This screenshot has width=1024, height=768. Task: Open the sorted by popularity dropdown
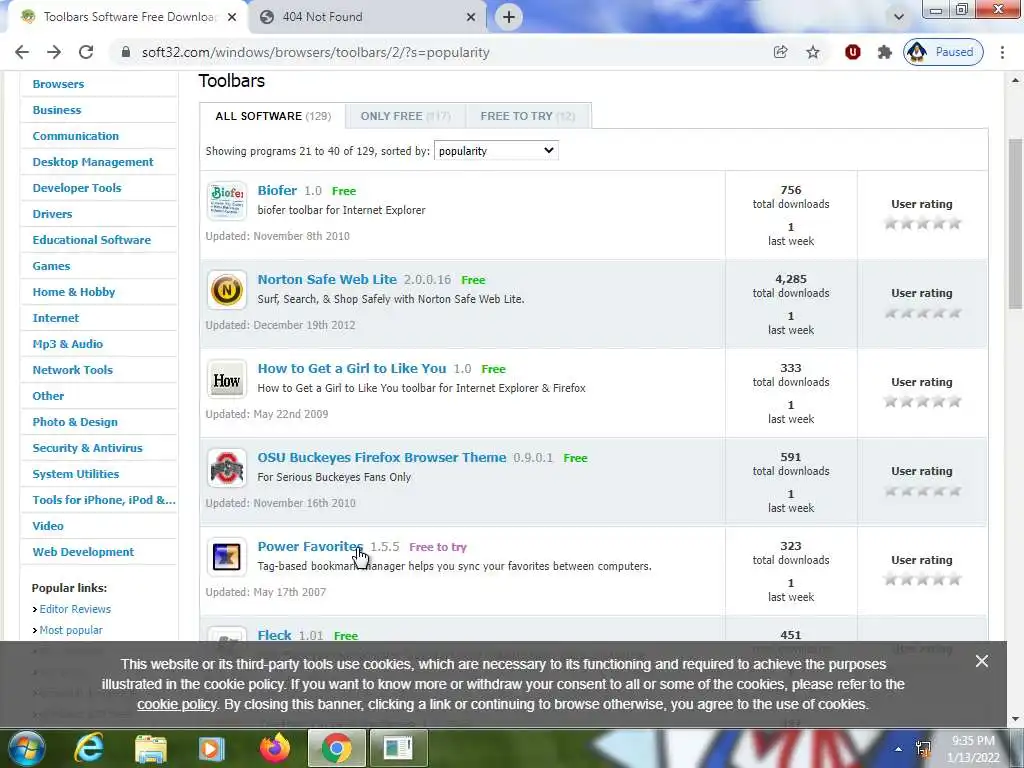(496, 151)
